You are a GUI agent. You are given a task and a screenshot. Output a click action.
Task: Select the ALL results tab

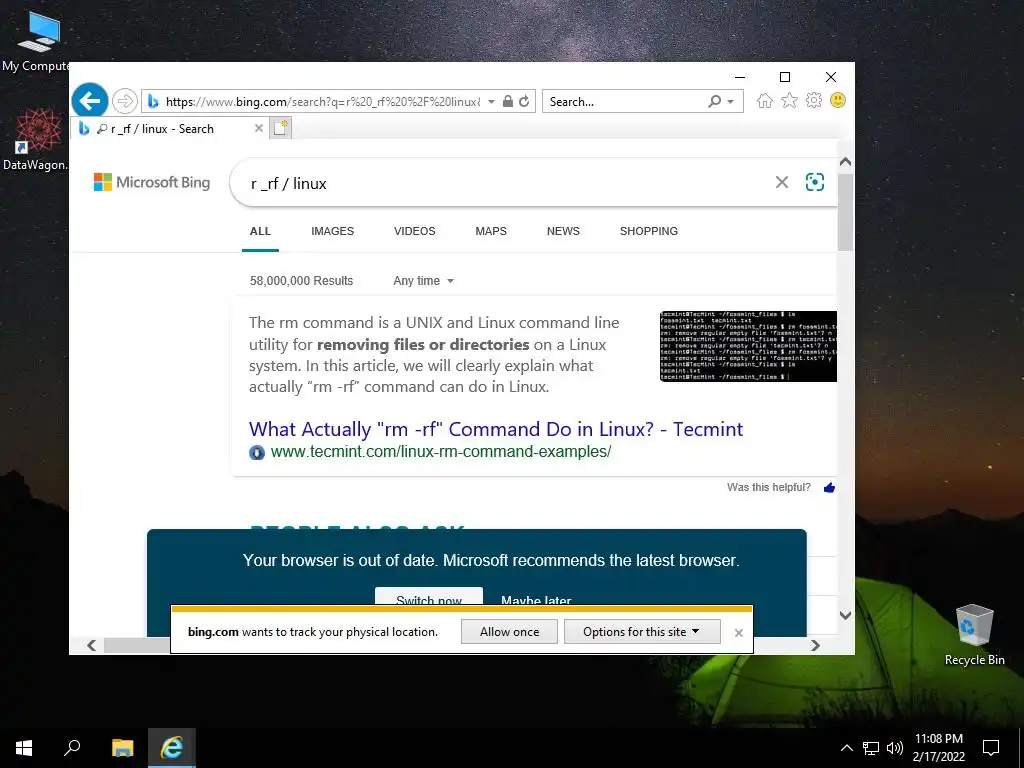260,231
